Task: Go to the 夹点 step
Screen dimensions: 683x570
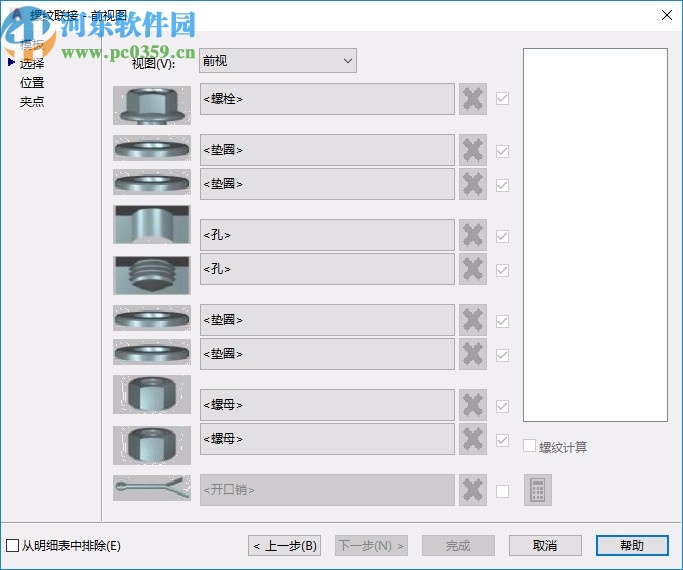Action: tap(31, 101)
